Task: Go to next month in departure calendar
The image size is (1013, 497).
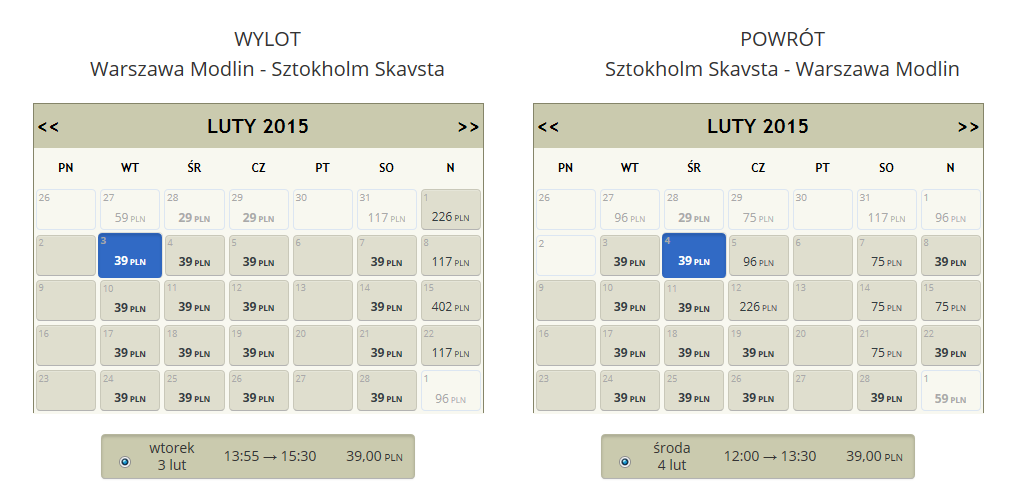Action: (468, 127)
